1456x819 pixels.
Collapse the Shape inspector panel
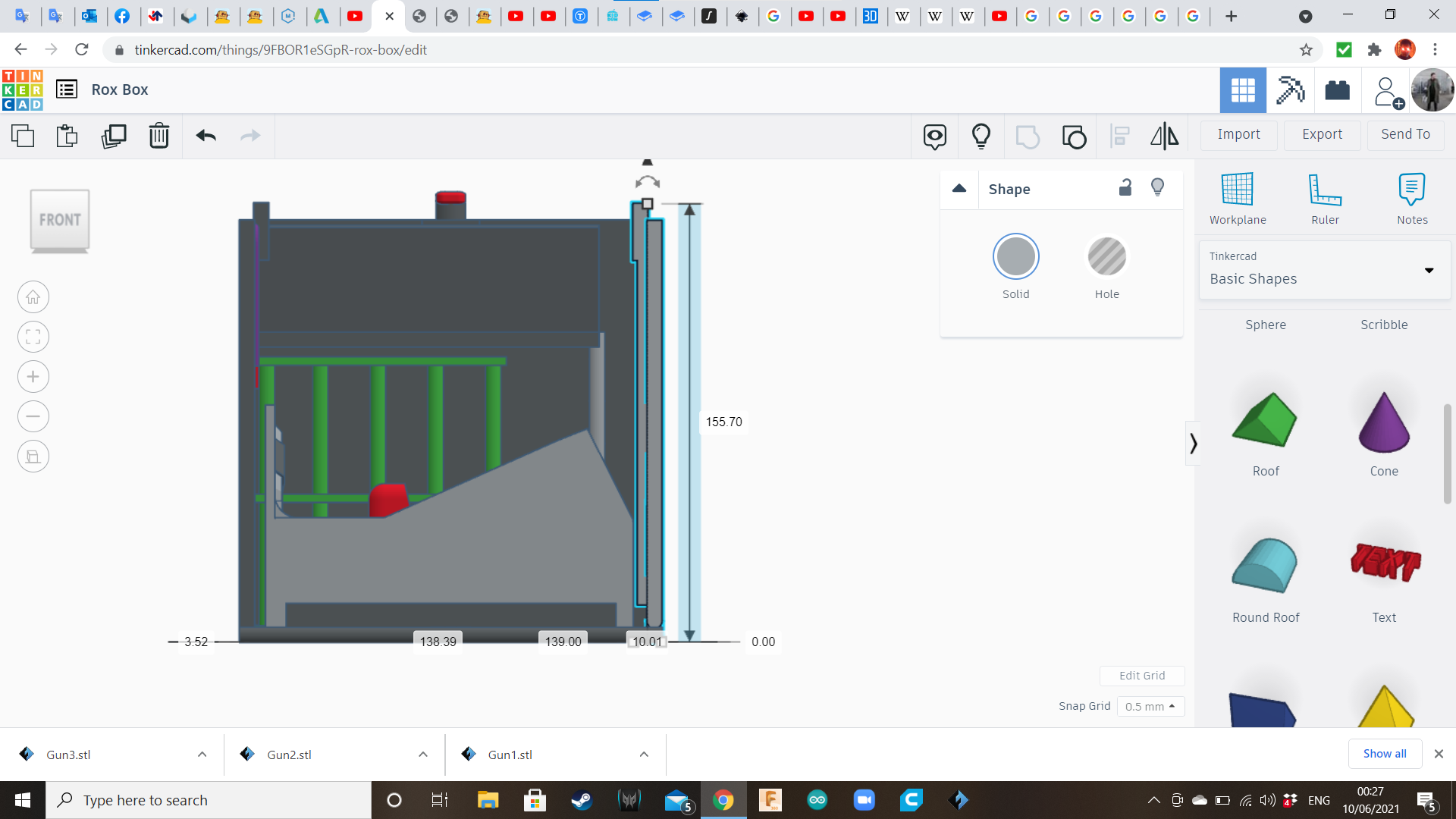[959, 189]
